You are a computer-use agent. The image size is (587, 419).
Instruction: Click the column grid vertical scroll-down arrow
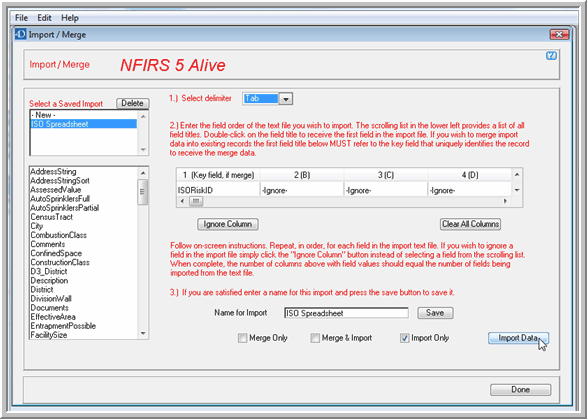point(517,190)
